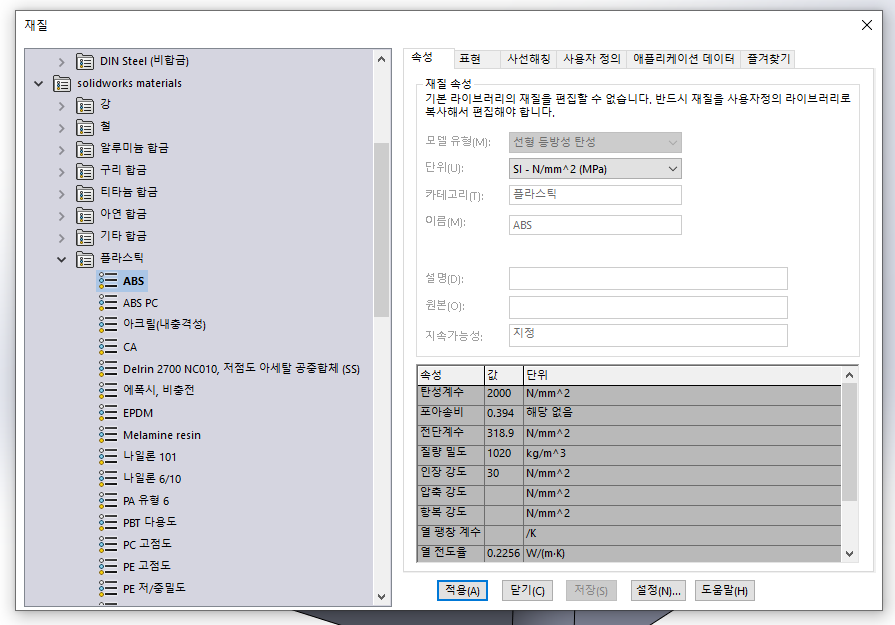Open the 단위(U) units dropdown
Screen dimensions: 895x625
(x=672, y=168)
